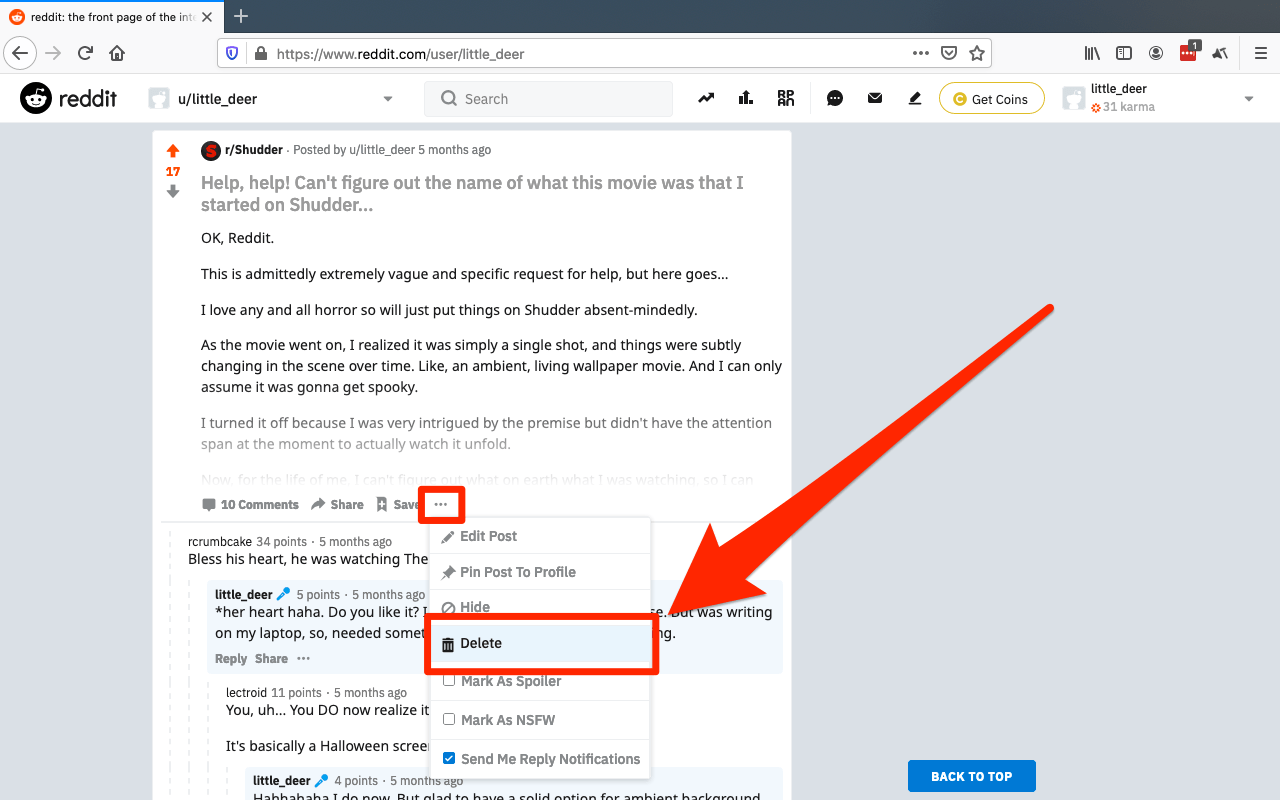Toggle the Firefox sidebar icon
Image resolution: width=1280 pixels, height=800 pixels.
1124,53
